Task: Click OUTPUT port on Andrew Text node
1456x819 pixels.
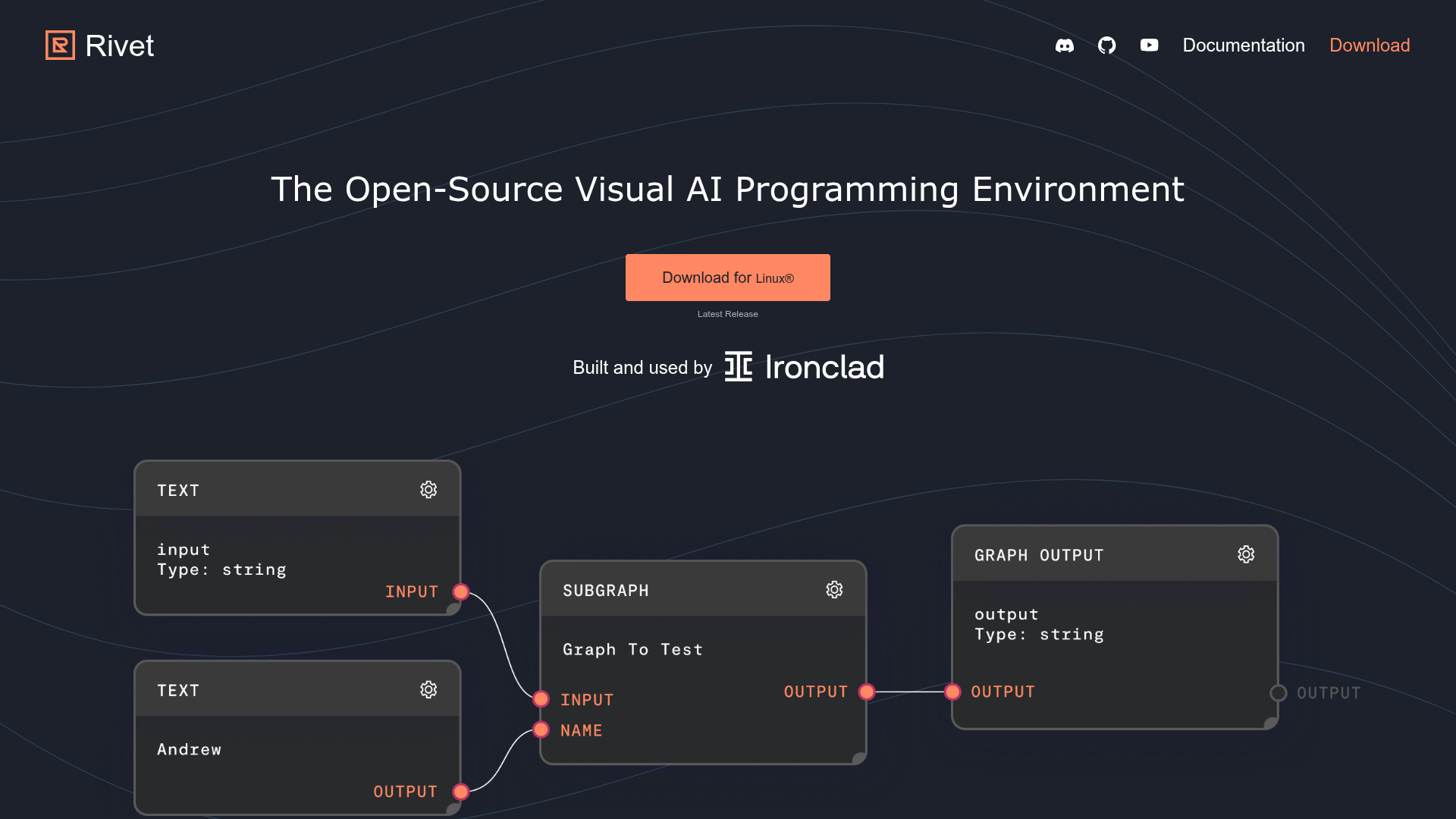Action: point(461,792)
